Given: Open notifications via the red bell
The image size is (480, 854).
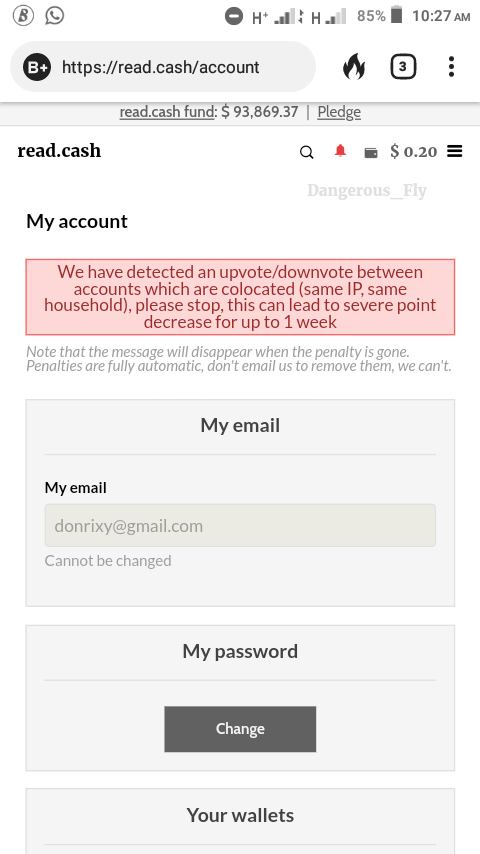Looking at the screenshot, I should [340, 151].
